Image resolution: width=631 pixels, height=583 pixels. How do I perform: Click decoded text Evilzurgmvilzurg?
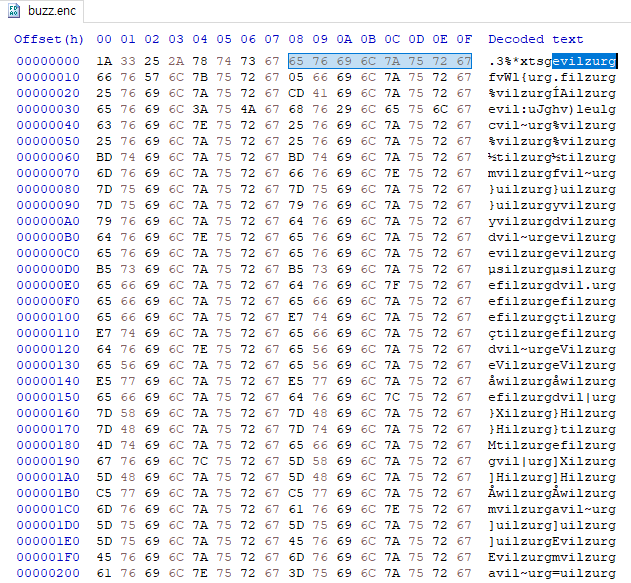click(x=552, y=557)
